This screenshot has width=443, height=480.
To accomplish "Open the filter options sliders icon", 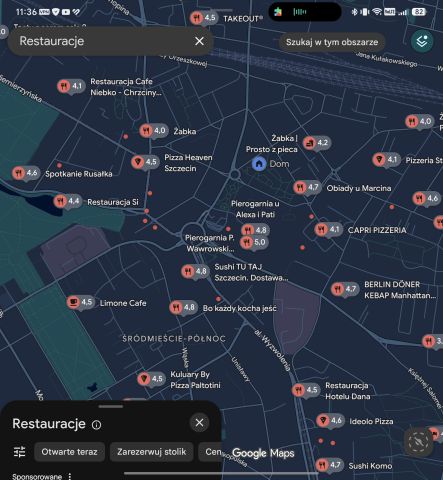I will (19, 452).
